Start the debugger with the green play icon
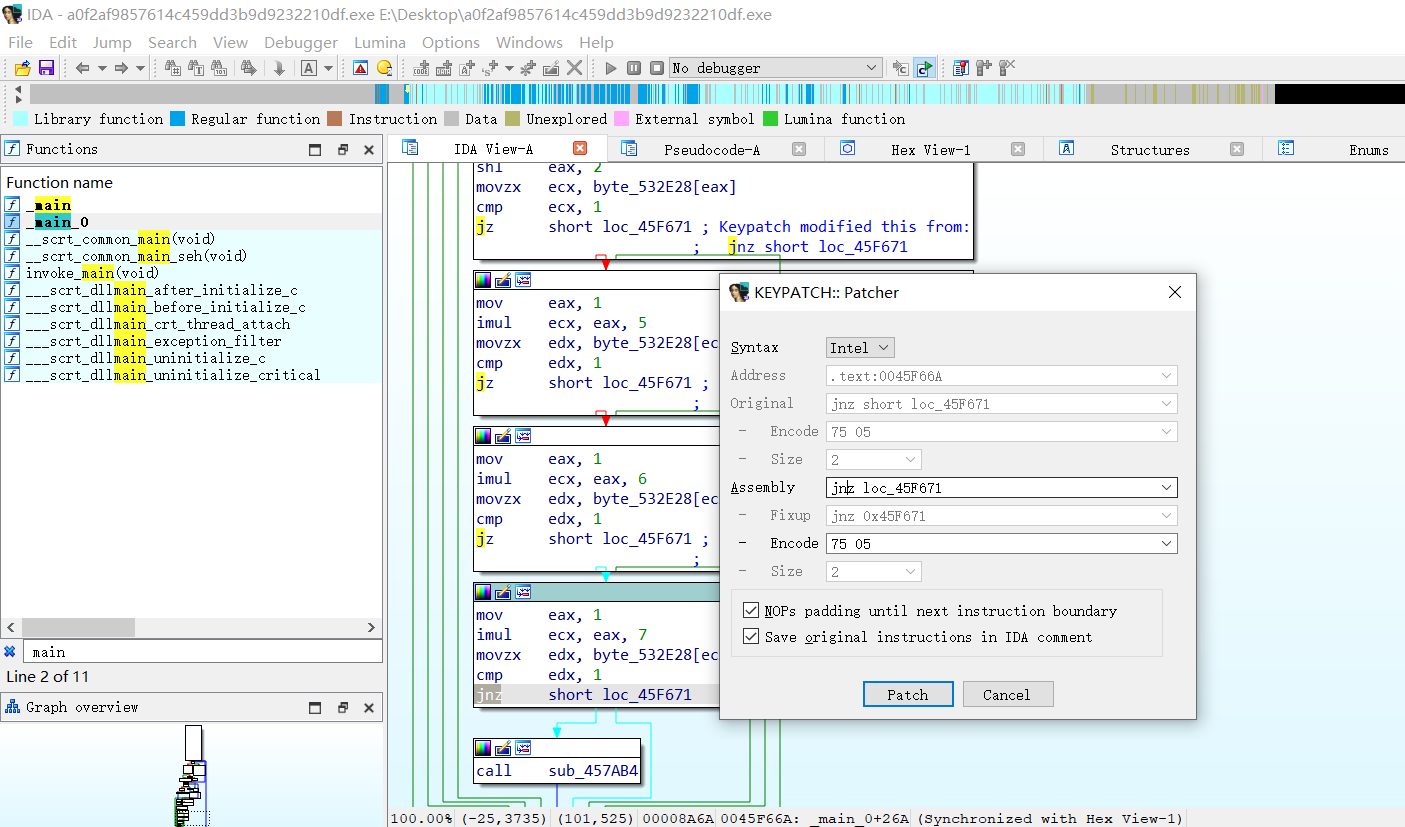Screen dimensions: 1405x827 (610, 68)
